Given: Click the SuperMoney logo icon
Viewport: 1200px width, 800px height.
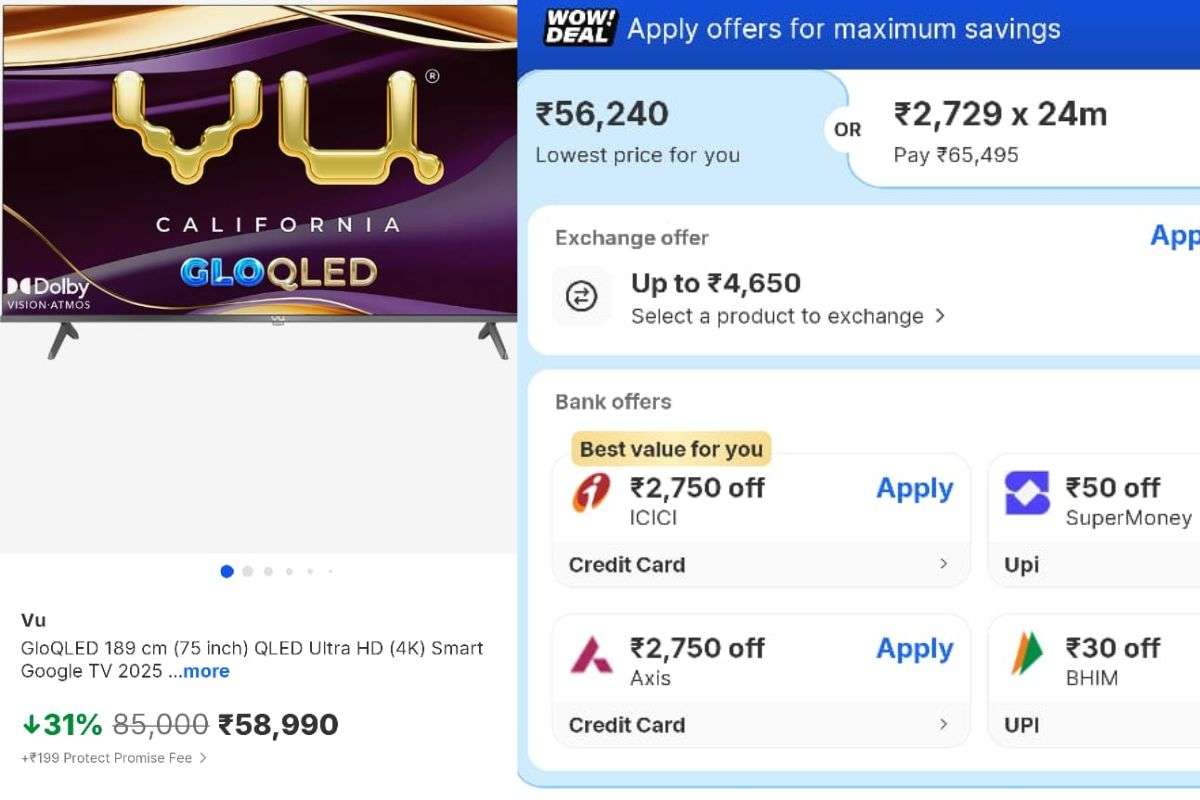Looking at the screenshot, I should click(1027, 494).
